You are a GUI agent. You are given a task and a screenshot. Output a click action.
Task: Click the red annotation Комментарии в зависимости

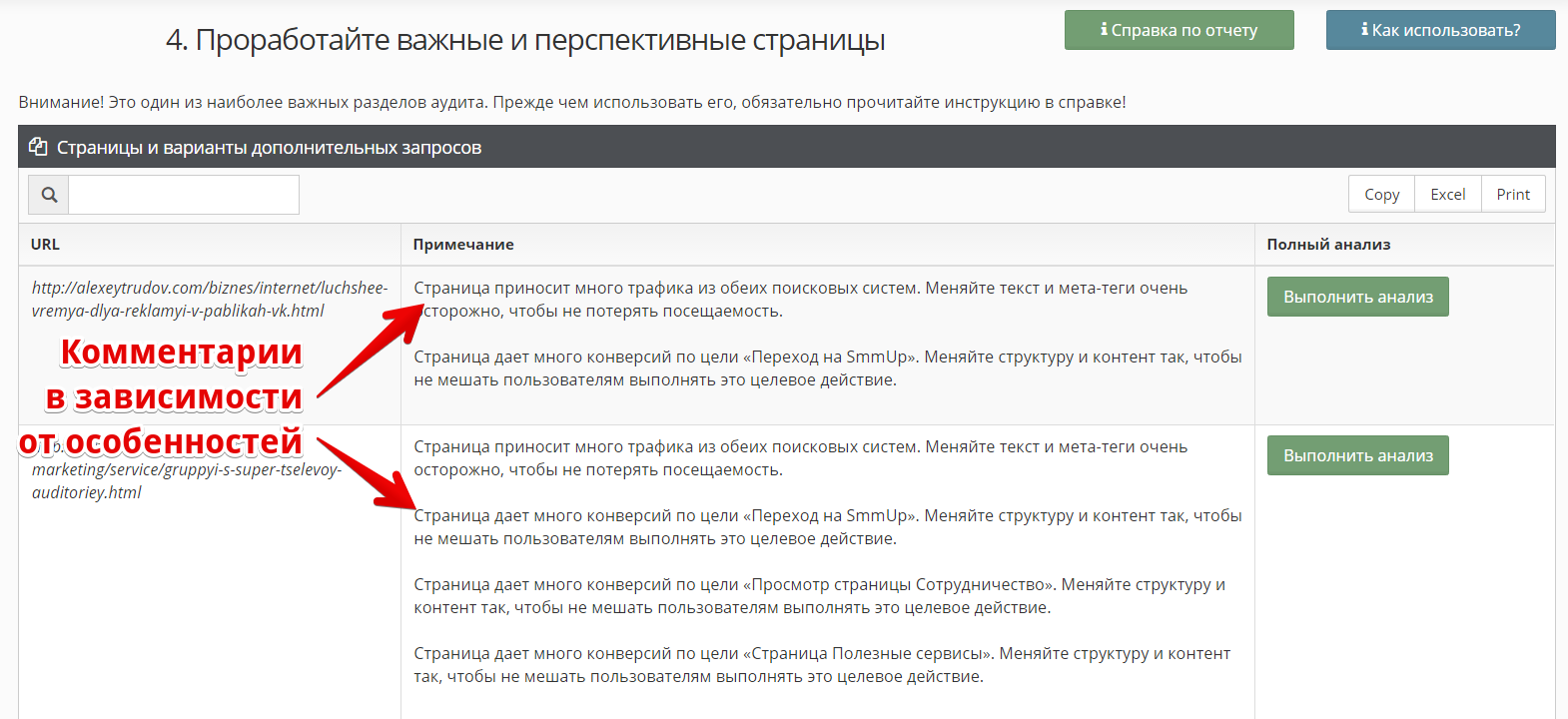pyautogui.click(x=180, y=374)
